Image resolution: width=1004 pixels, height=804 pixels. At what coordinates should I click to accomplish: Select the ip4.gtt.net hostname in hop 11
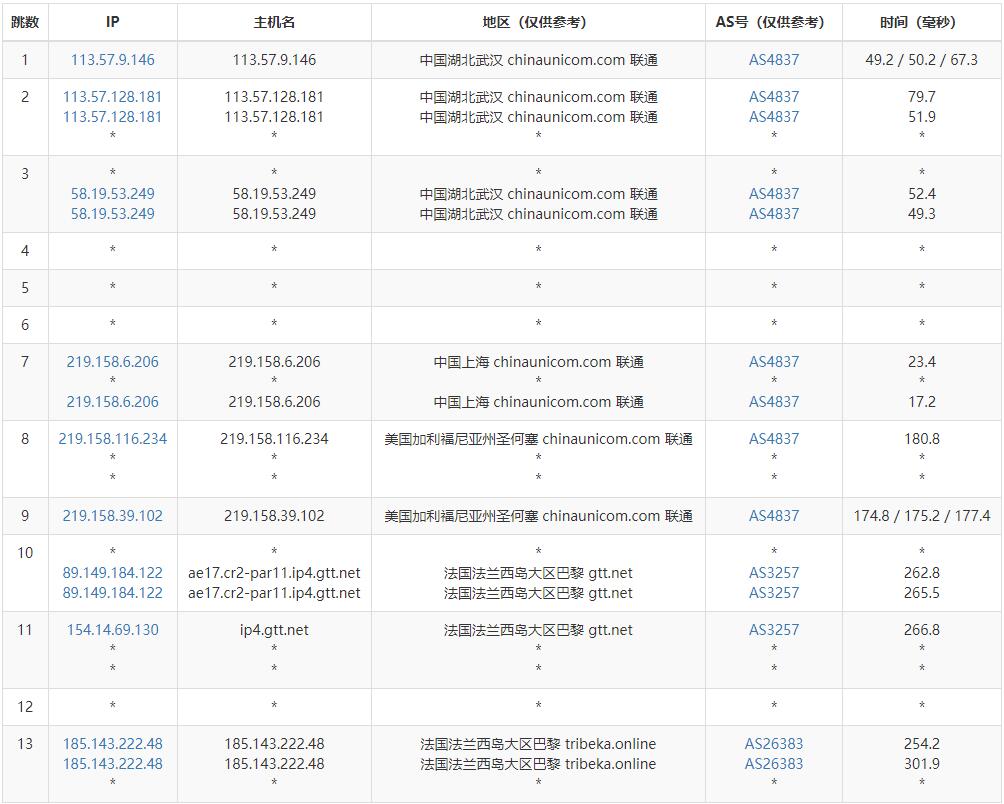pos(274,630)
